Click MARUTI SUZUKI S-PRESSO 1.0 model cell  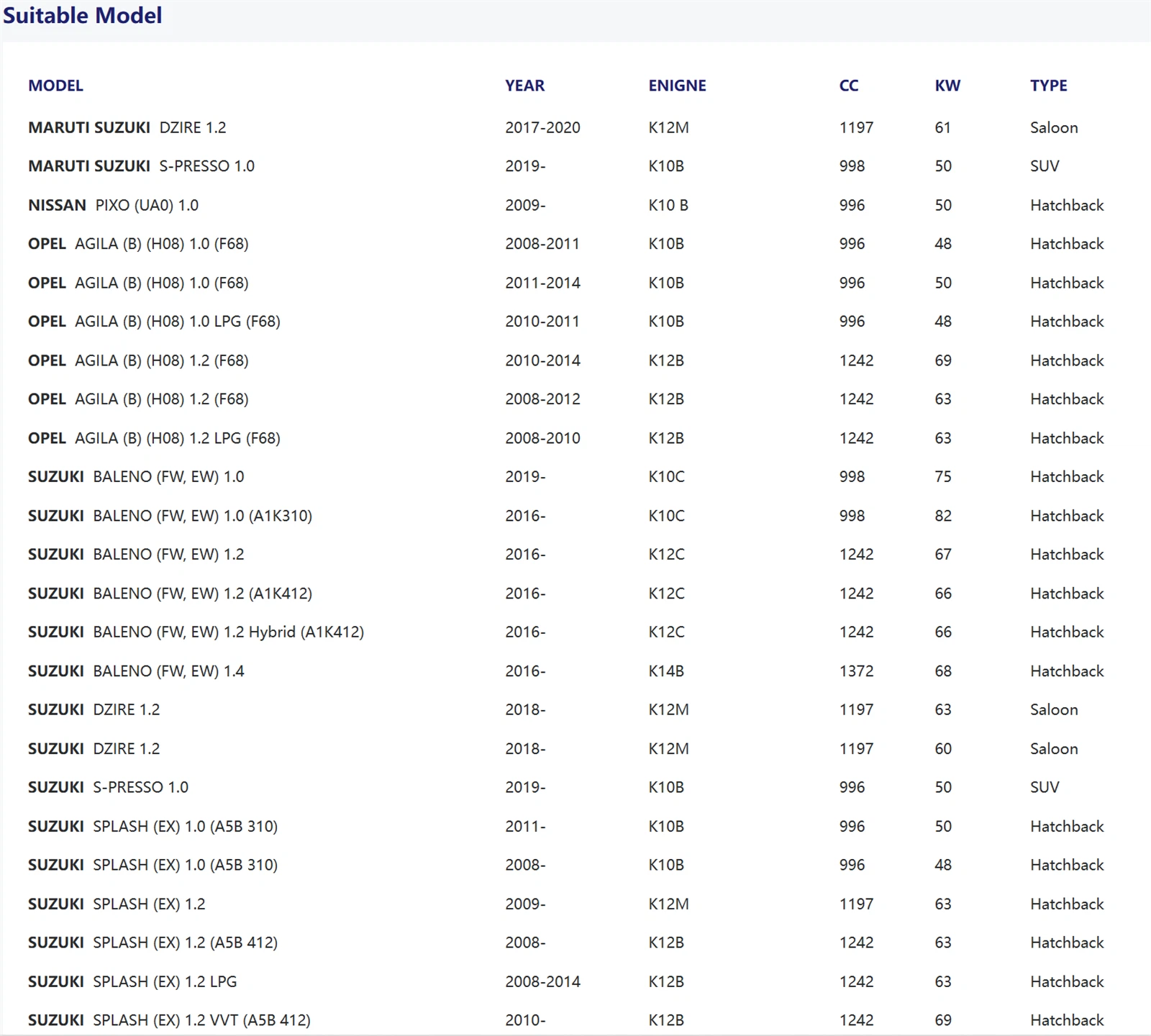(142, 166)
